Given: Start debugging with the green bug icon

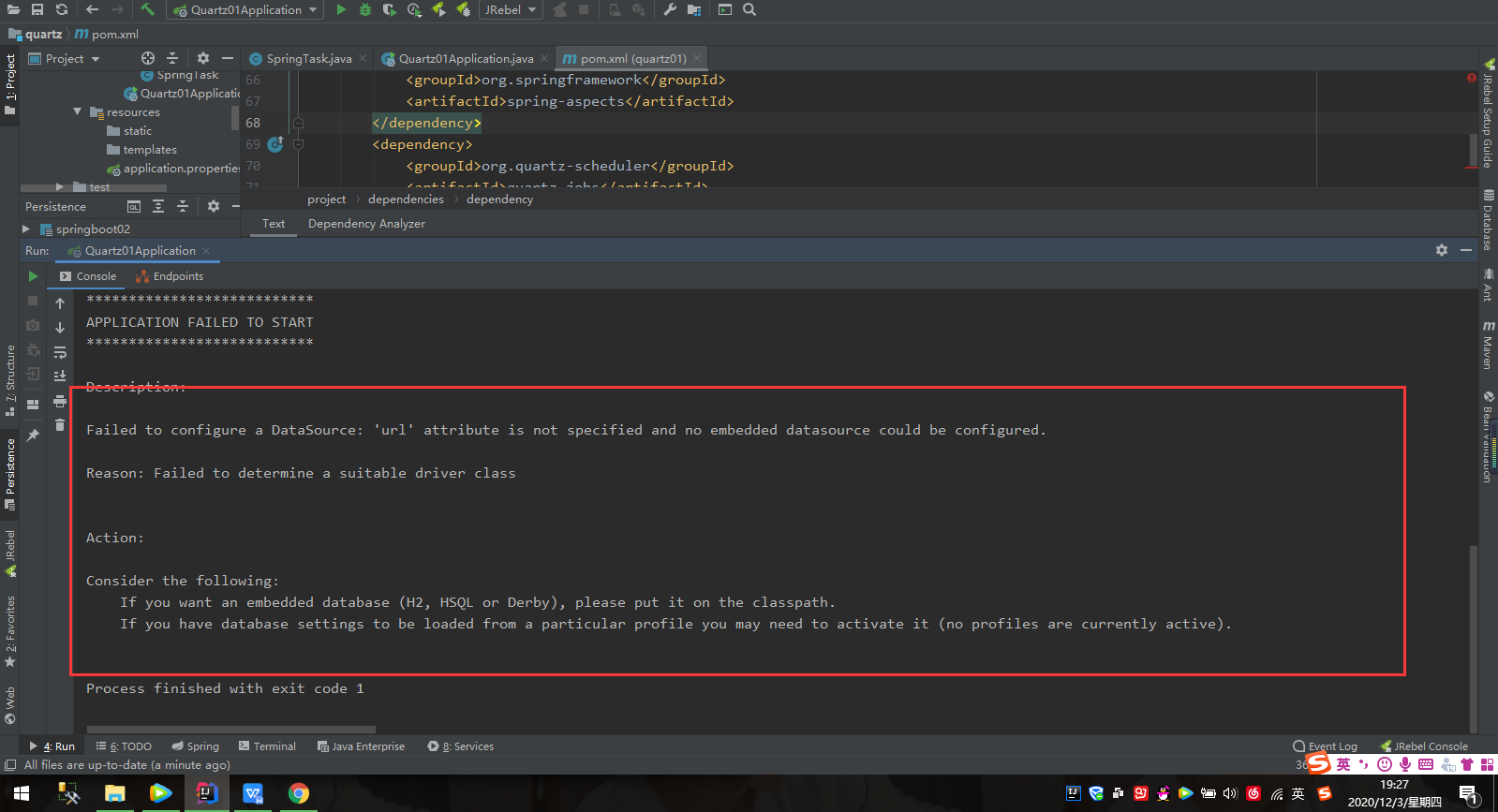Looking at the screenshot, I should tap(365, 9).
